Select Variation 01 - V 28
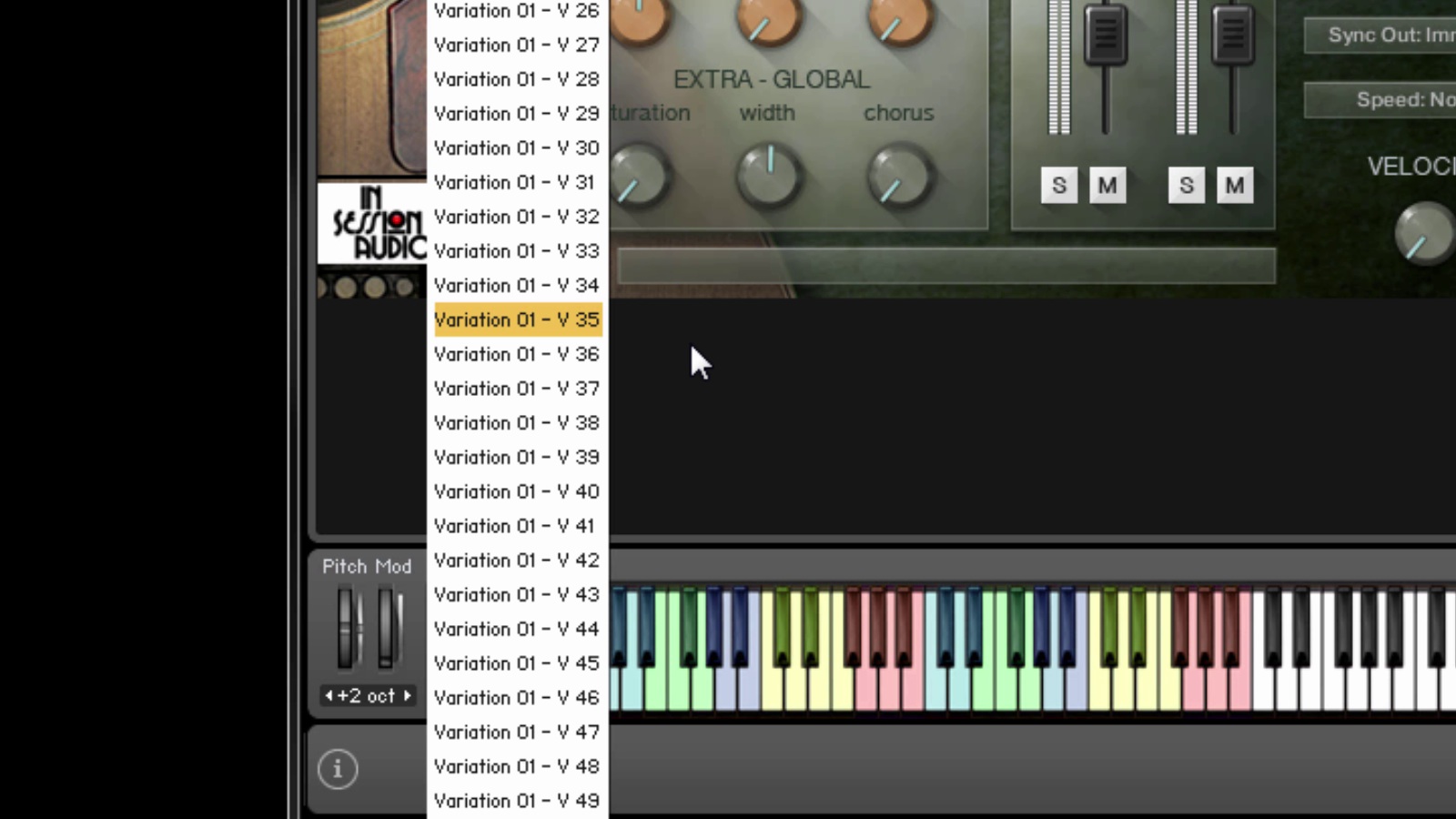The image size is (1456, 819). (517, 79)
